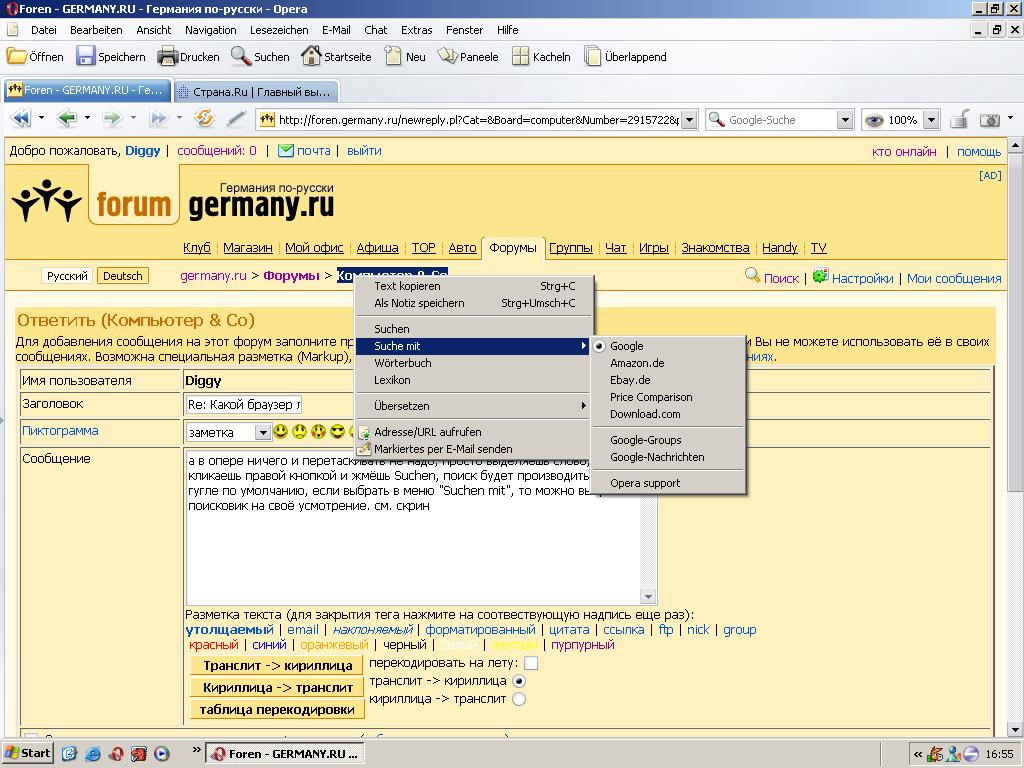
Task: Expand the 'заметка' pictogram dropdown
Action: pyautogui.click(x=263, y=432)
